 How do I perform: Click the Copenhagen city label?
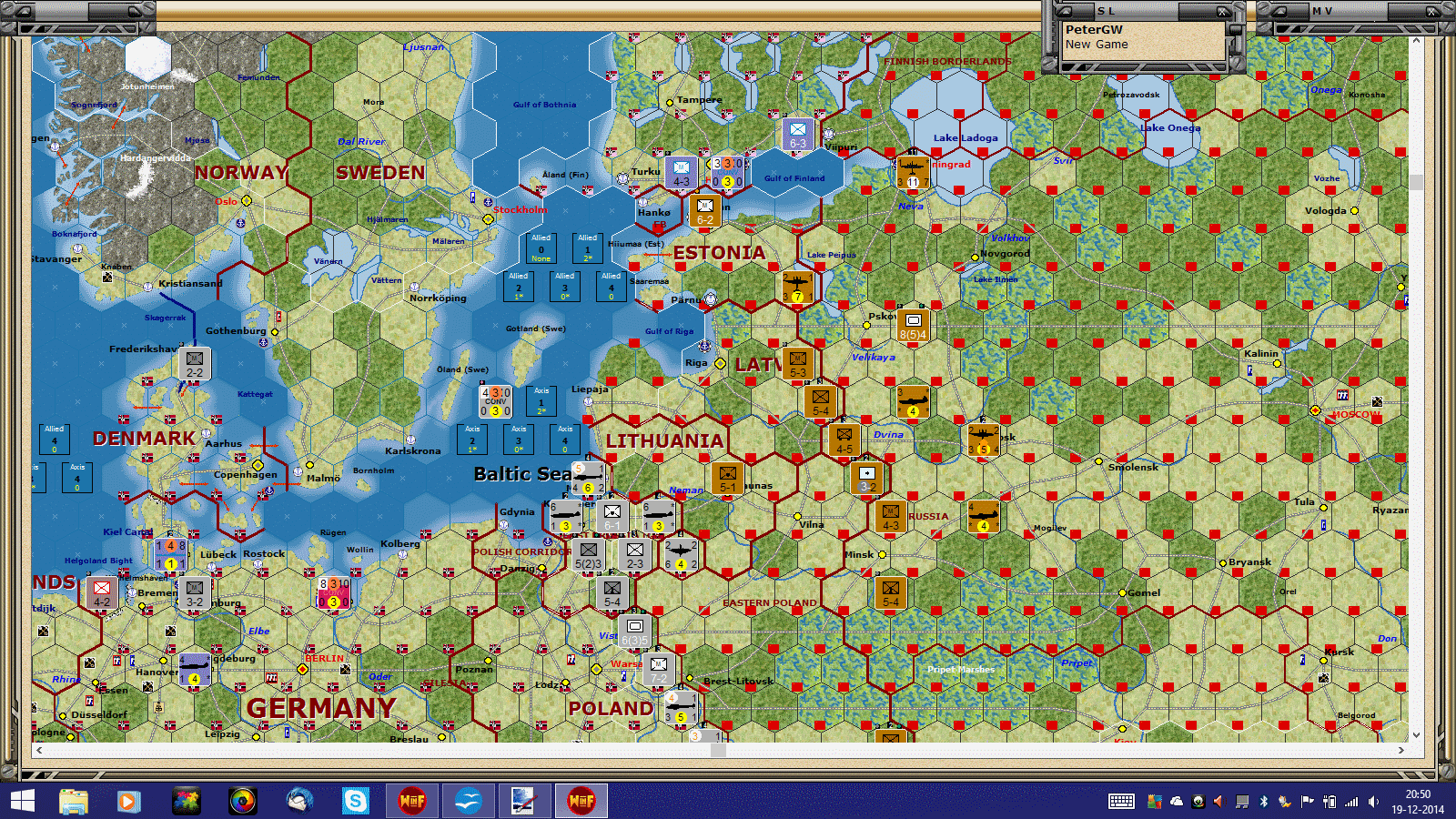point(246,474)
